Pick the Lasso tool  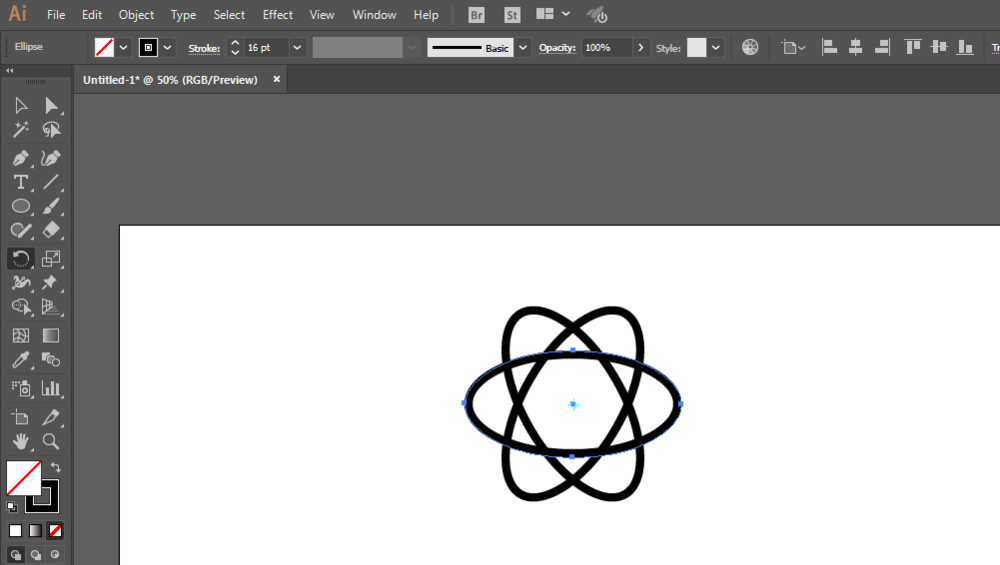point(51,129)
